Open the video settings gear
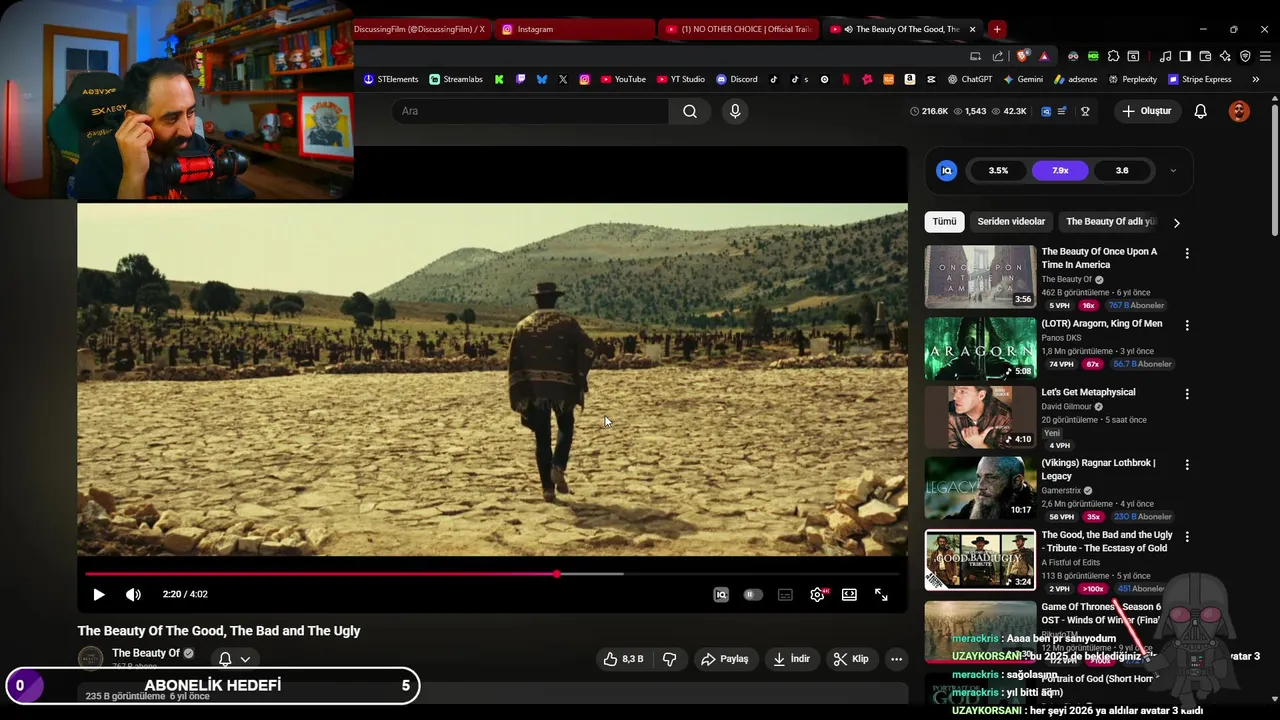This screenshot has height=720, width=1280. 817,594
